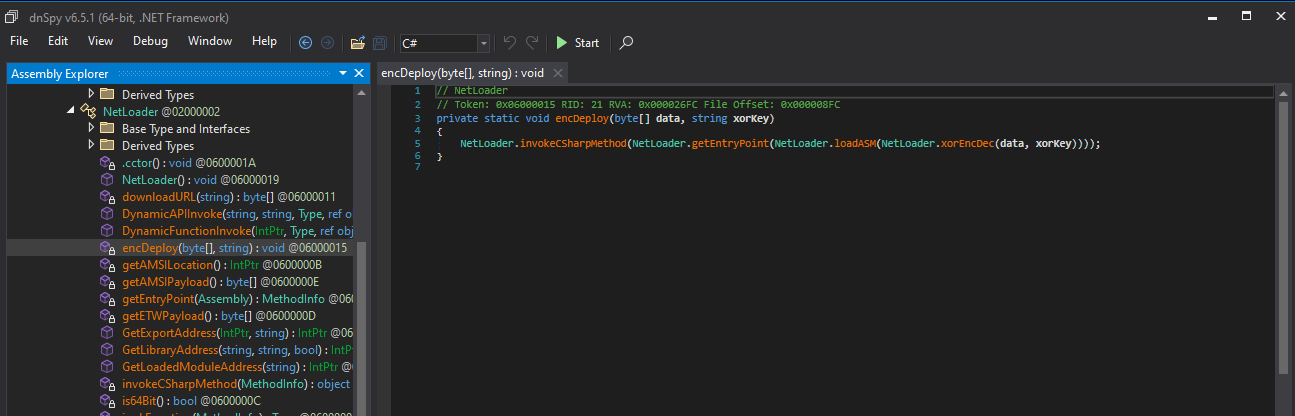This screenshot has height=416, width=1295.
Task: Click the method icon beside .cctor()
Action: click(x=107, y=163)
